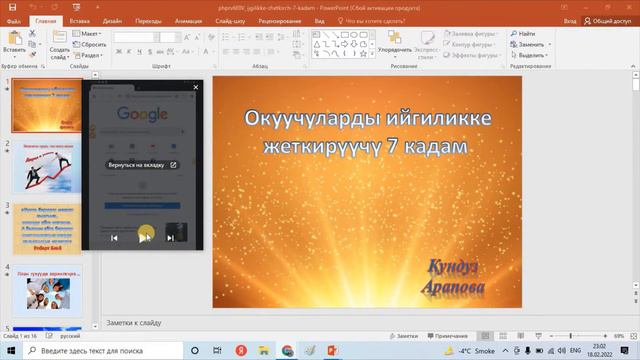Viewport: 640px width, 360px height.
Task: Click the Create slide (Создать слайд) icon
Action: coord(60,37)
